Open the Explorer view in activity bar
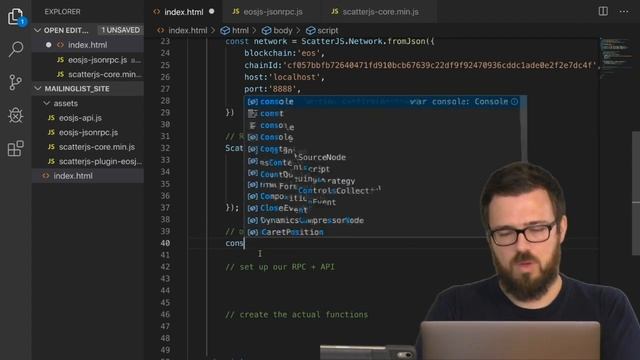This screenshot has height=360, width=640. tap(16, 16)
